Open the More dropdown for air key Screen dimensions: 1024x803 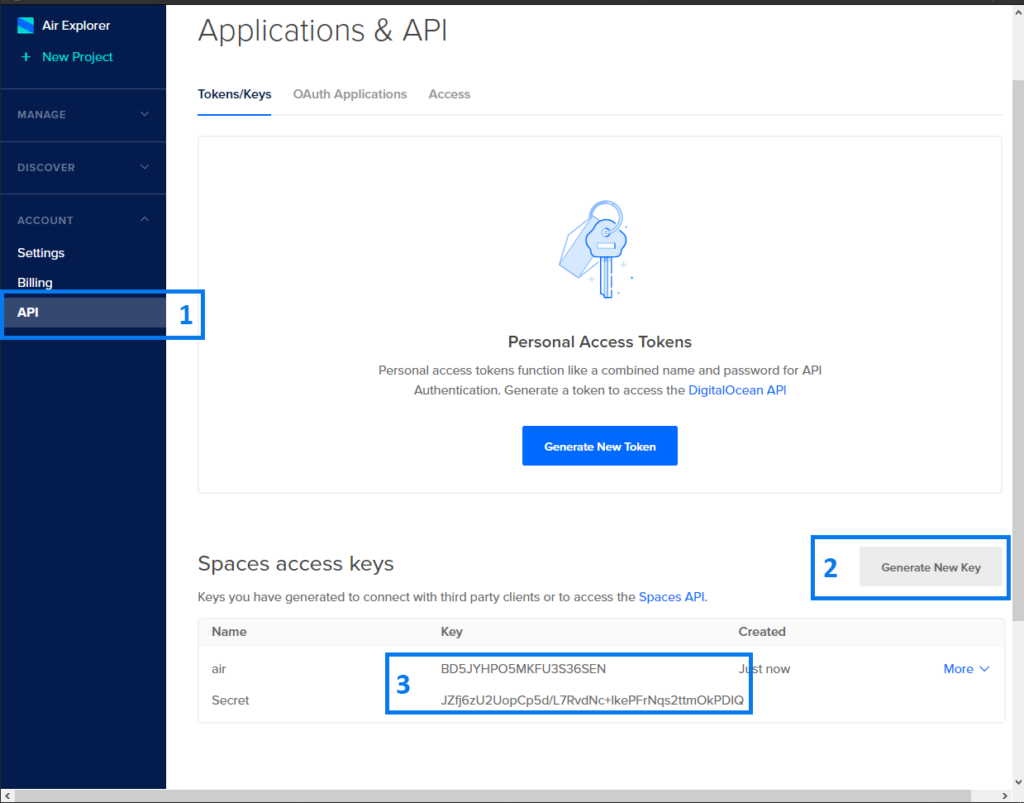point(967,669)
